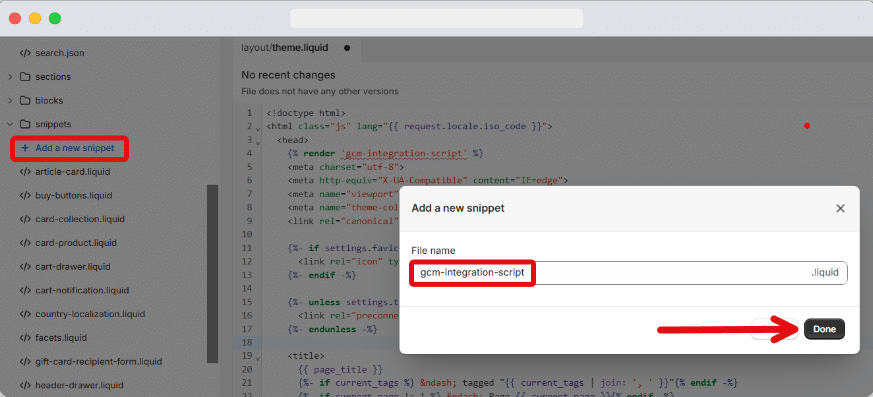Click line number 18 in the gutter
The image size is (873, 397).
click(247, 342)
